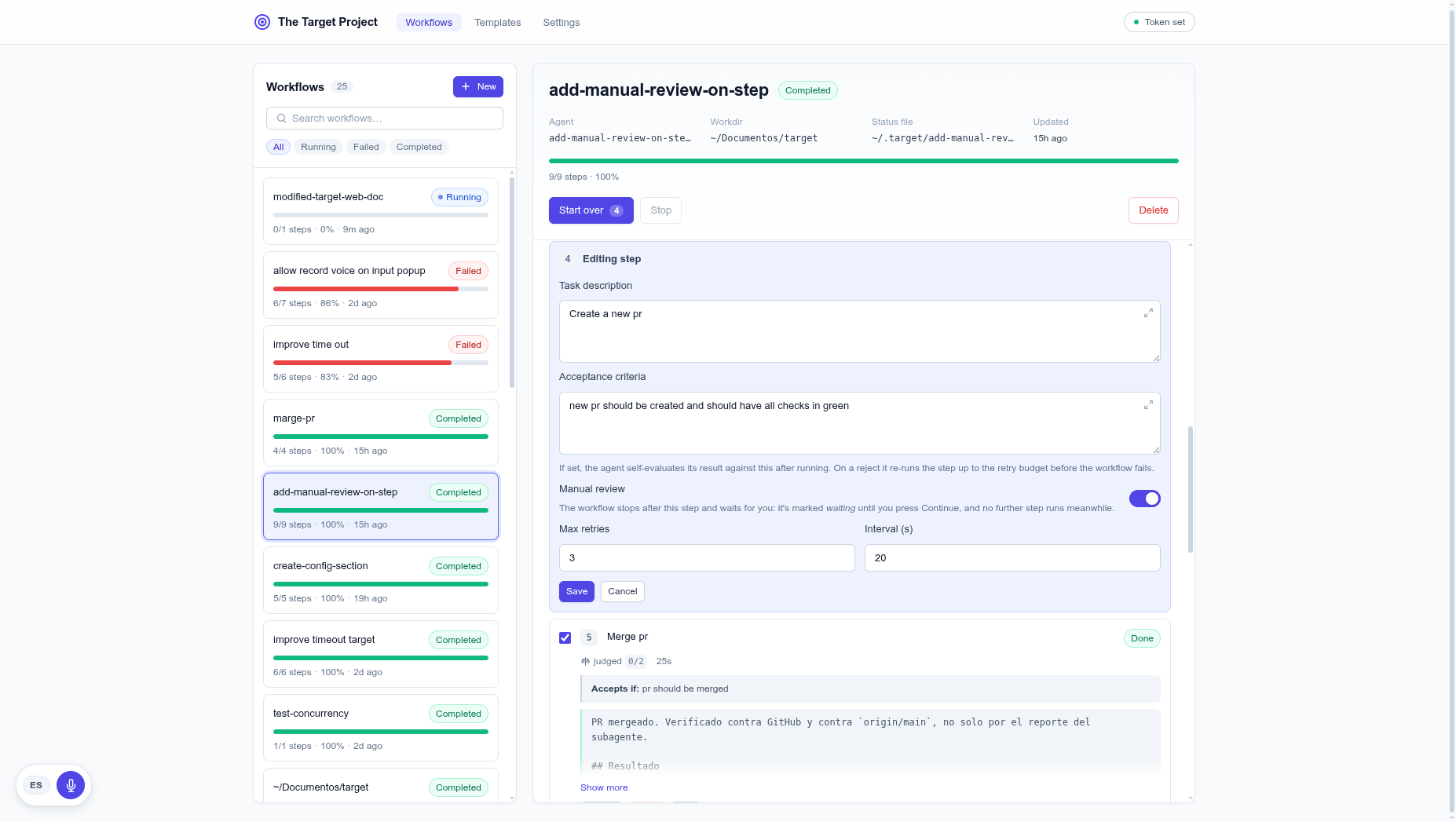Click Show more link under Merge pr
The image size is (1456, 822).
click(604, 787)
